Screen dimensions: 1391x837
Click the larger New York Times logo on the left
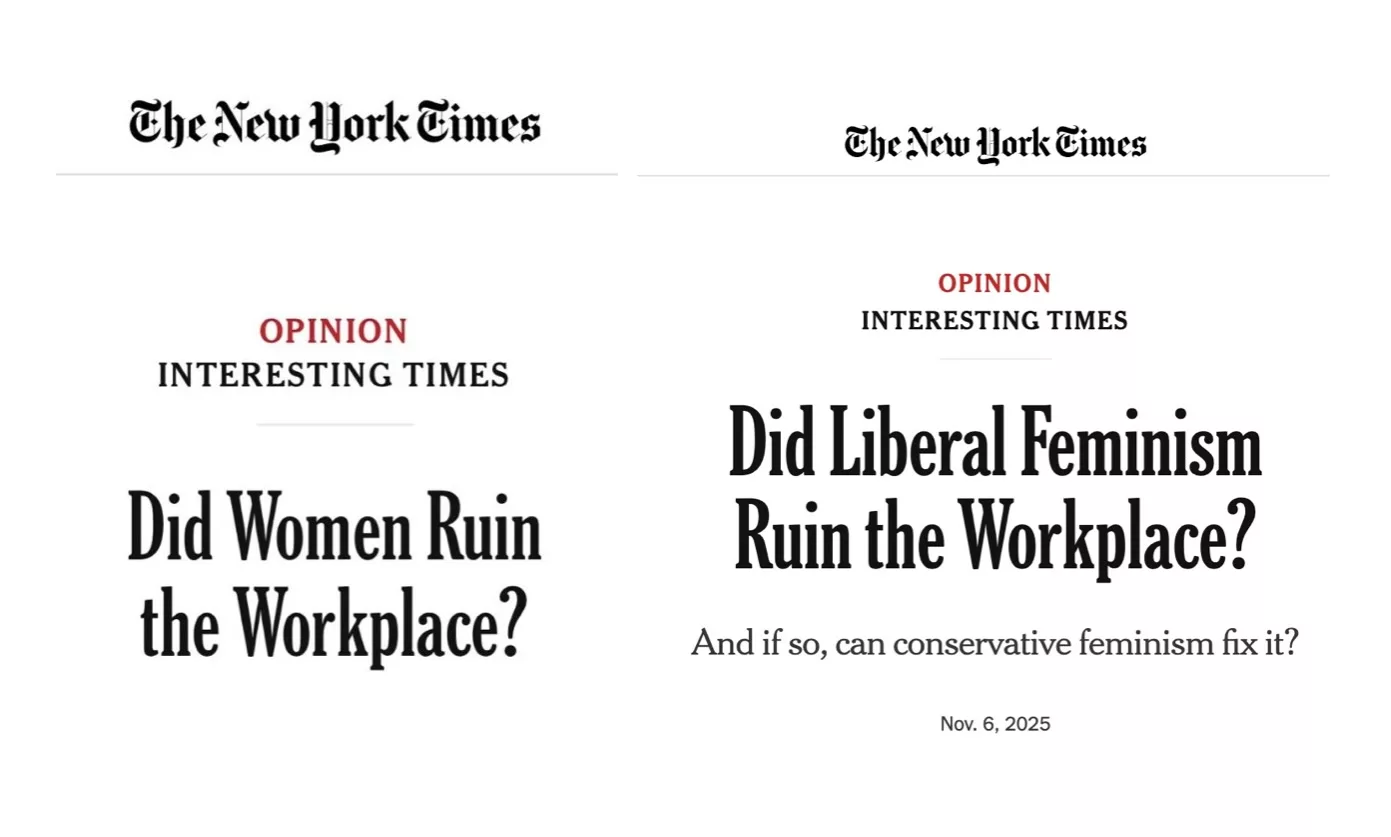334,125
